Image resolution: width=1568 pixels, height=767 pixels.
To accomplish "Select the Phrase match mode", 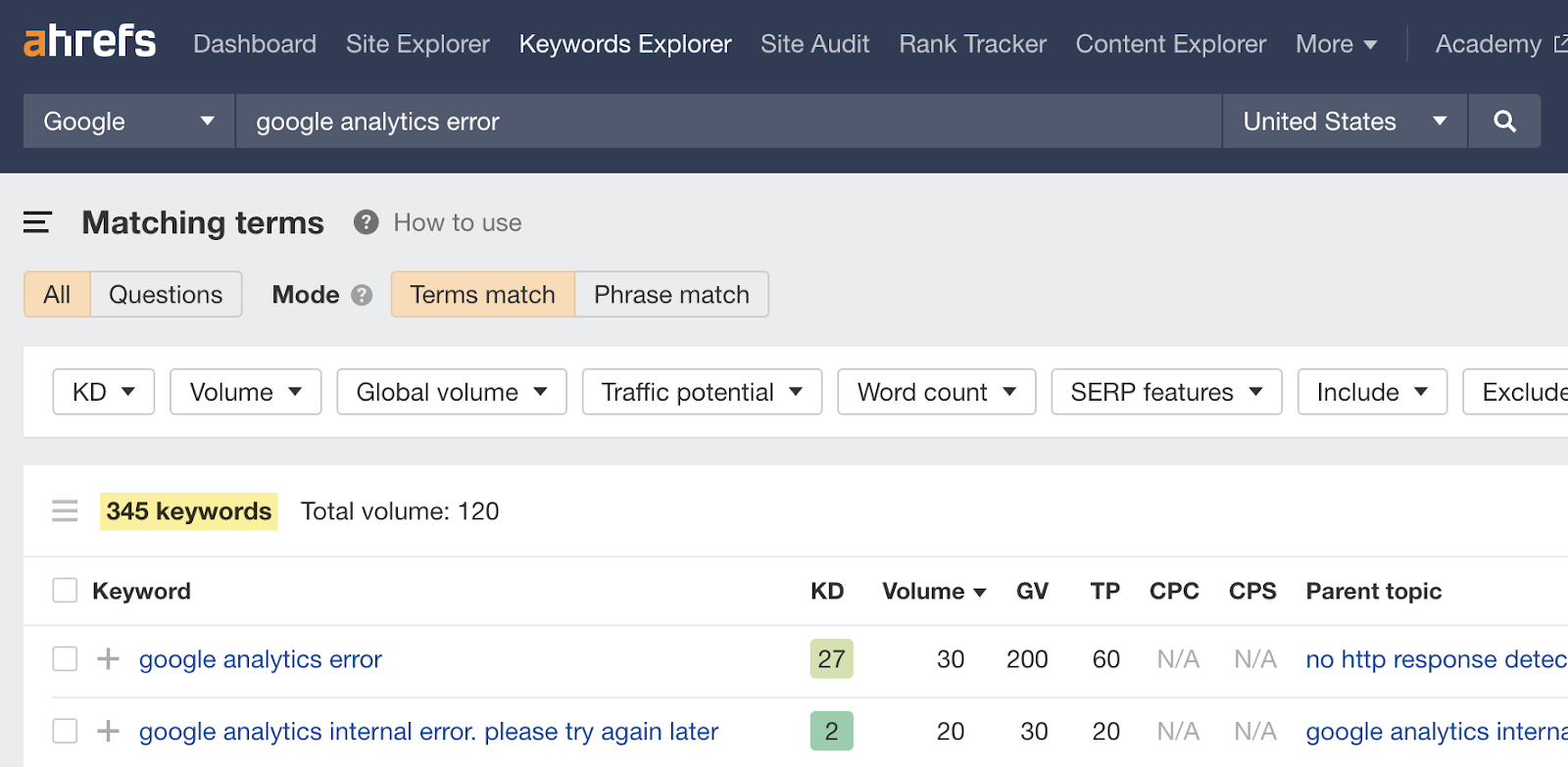I will tap(671, 295).
